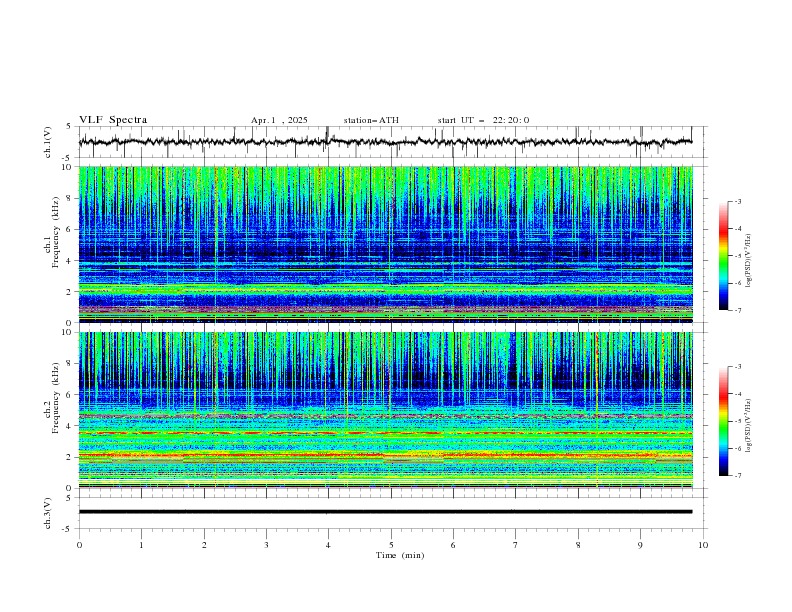Click the "station=ATH" label
Screen dimensions: 792x612
coord(371,120)
